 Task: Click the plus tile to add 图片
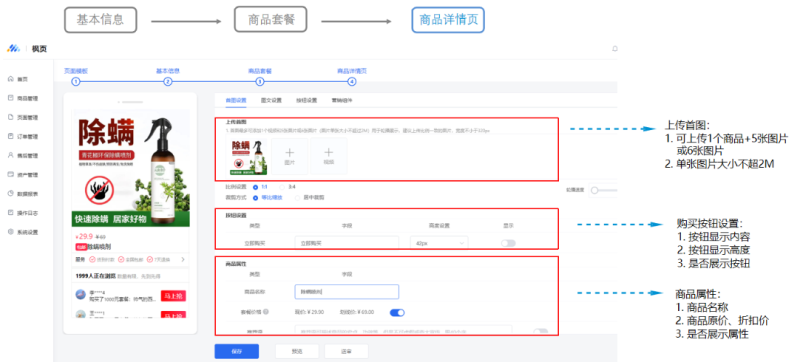pyautogui.click(x=290, y=156)
